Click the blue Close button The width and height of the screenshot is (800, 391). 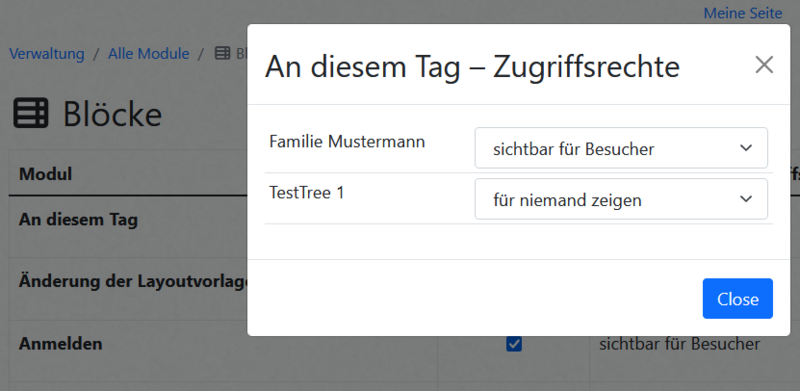[737, 299]
